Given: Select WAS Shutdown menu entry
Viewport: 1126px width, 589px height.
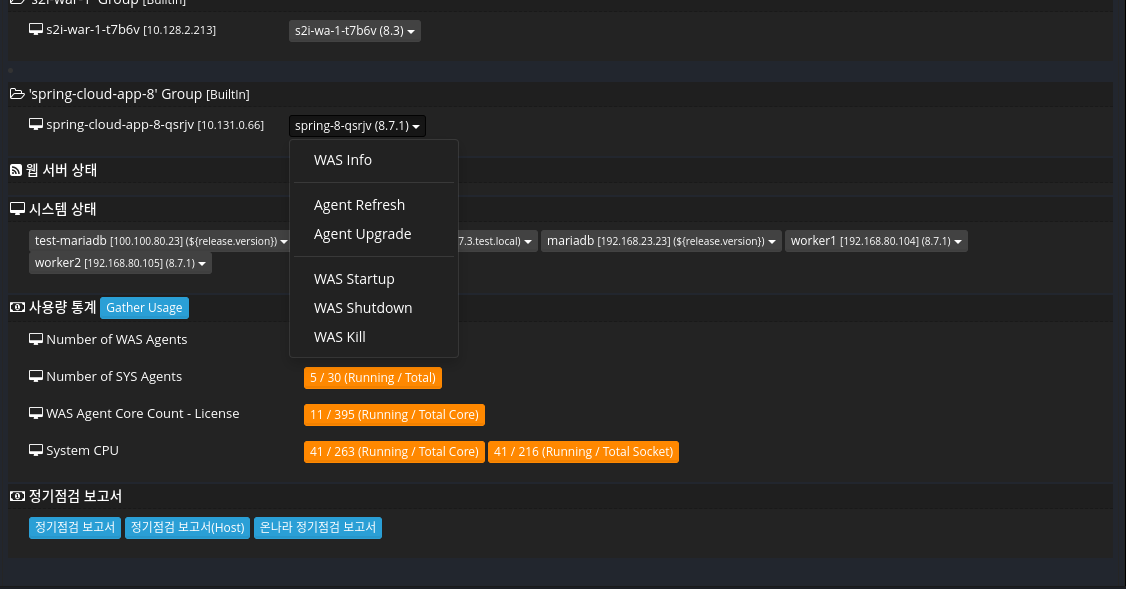Looking at the screenshot, I should [x=363, y=308].
